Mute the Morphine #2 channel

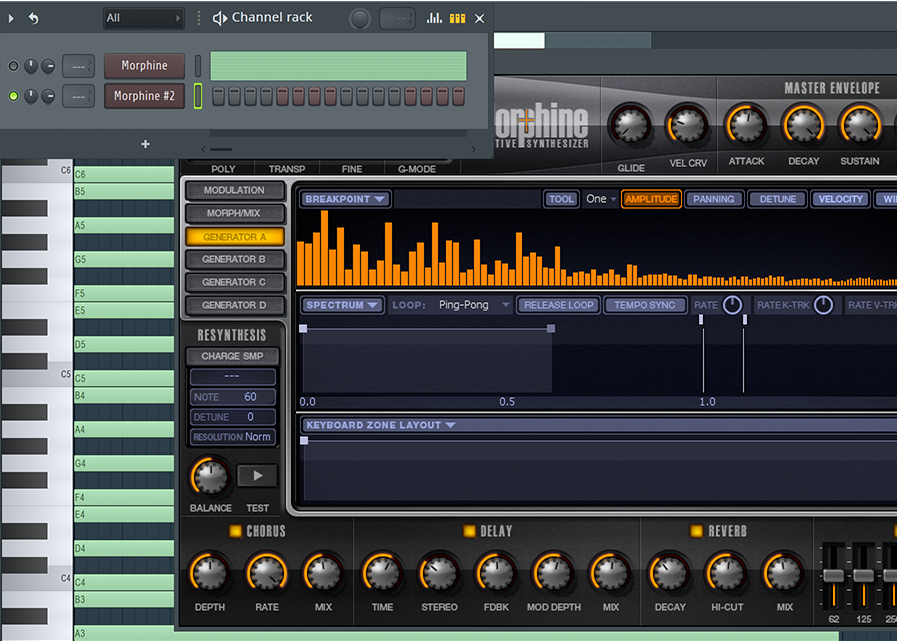13,96
